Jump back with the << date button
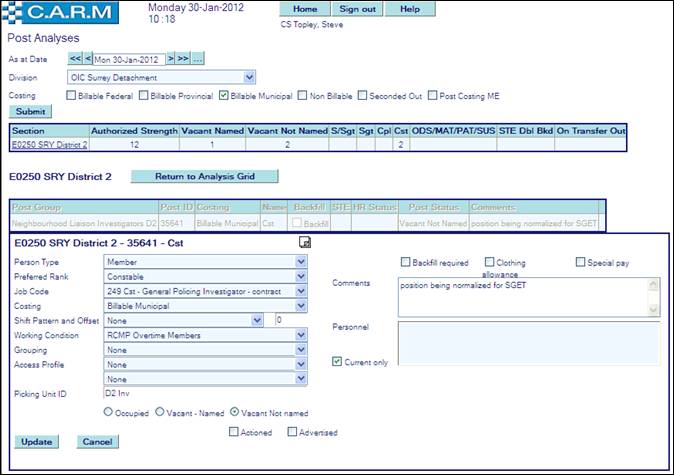 [x=75, y=59]
